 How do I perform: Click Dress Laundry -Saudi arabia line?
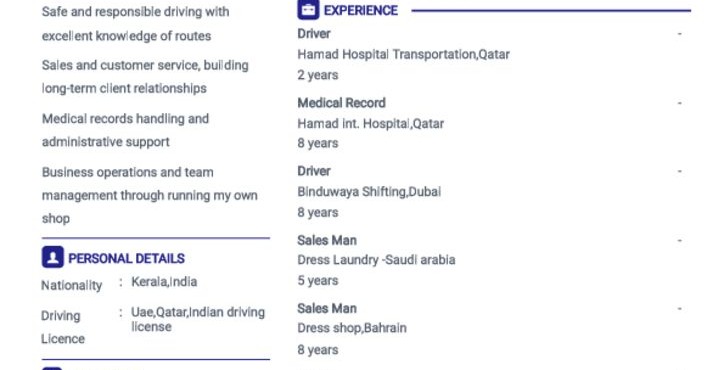[376, 260]
